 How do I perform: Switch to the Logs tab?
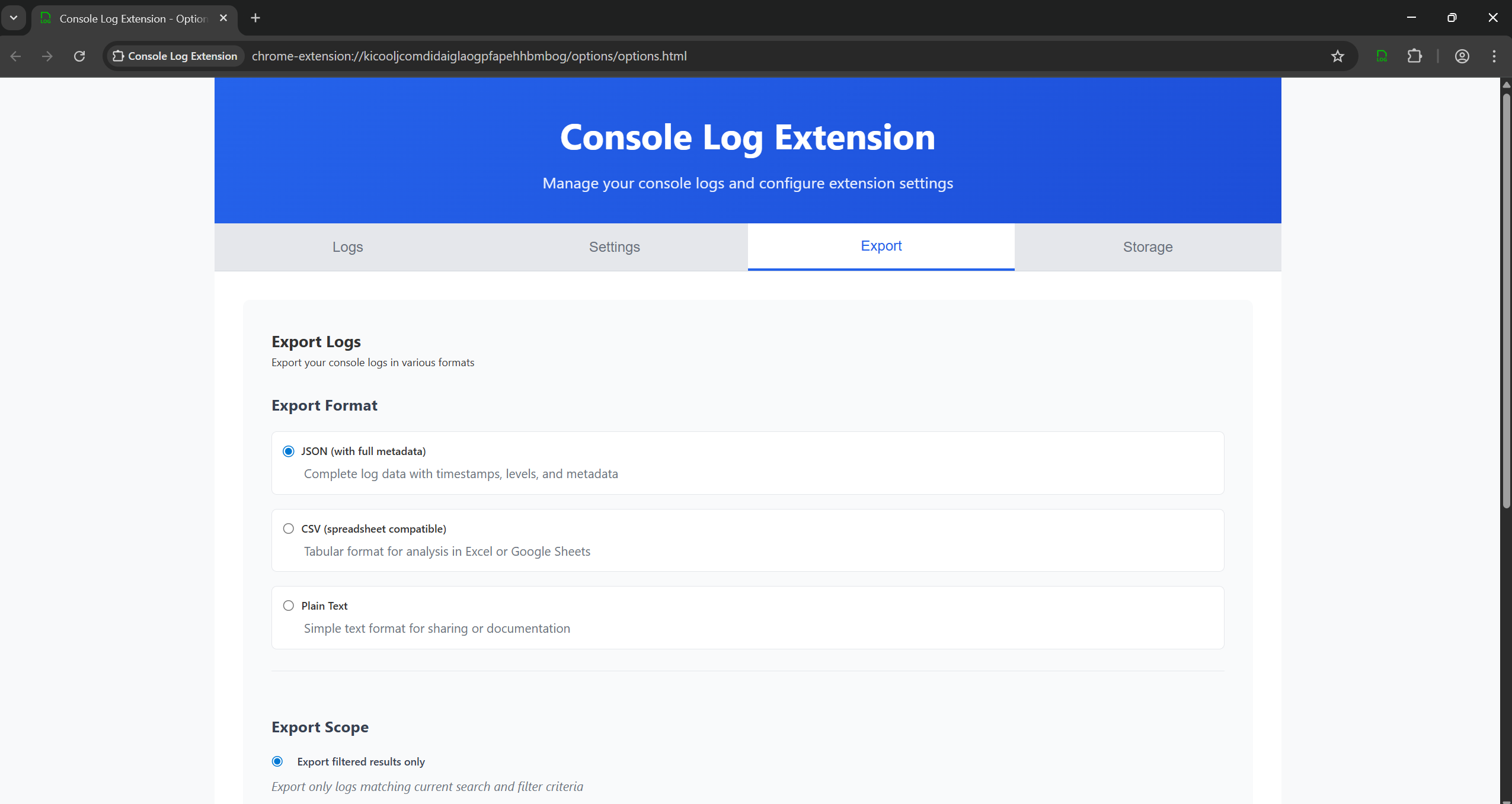tap(347, 247)
